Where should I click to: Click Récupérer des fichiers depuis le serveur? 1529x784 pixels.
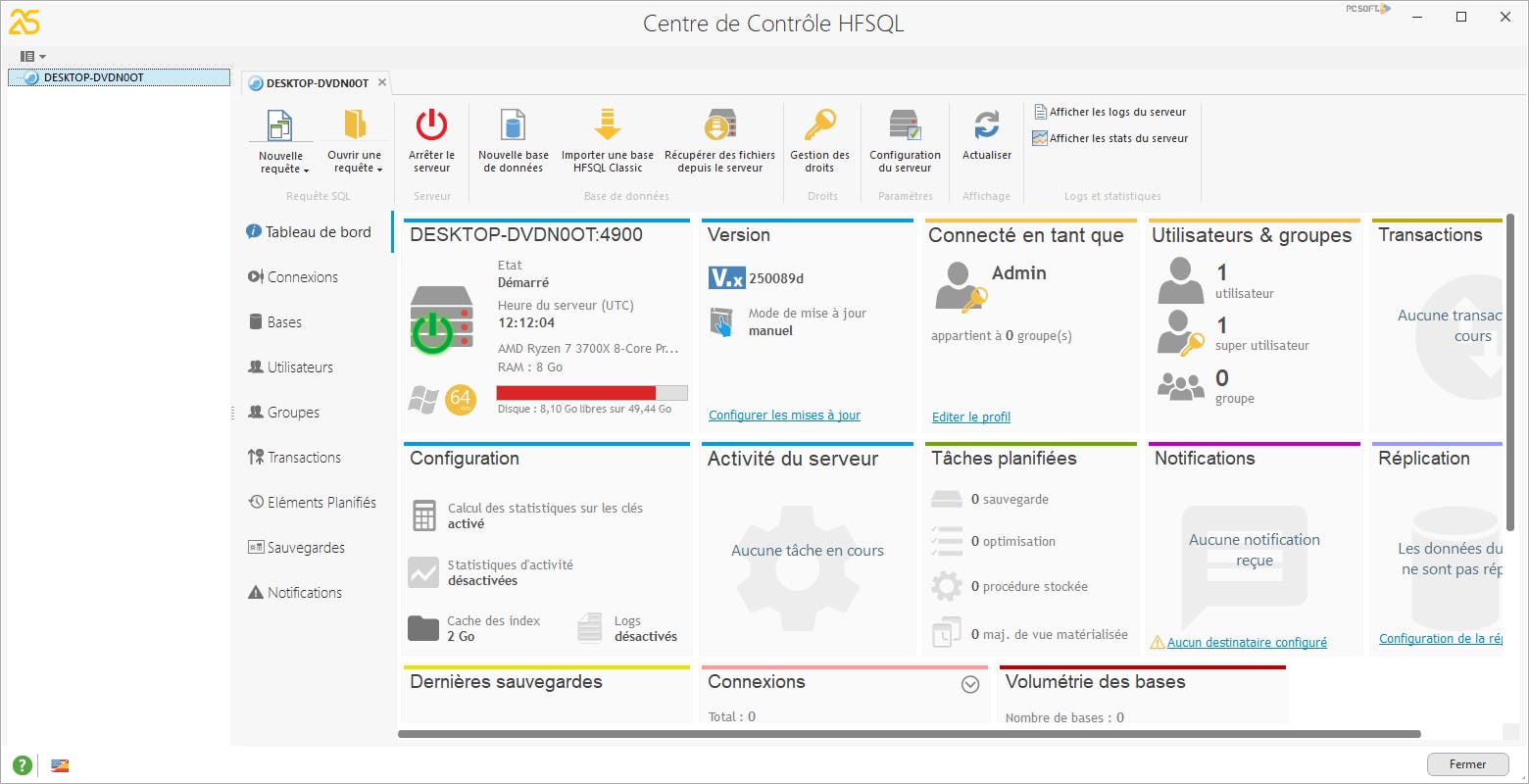click(720, 140)
